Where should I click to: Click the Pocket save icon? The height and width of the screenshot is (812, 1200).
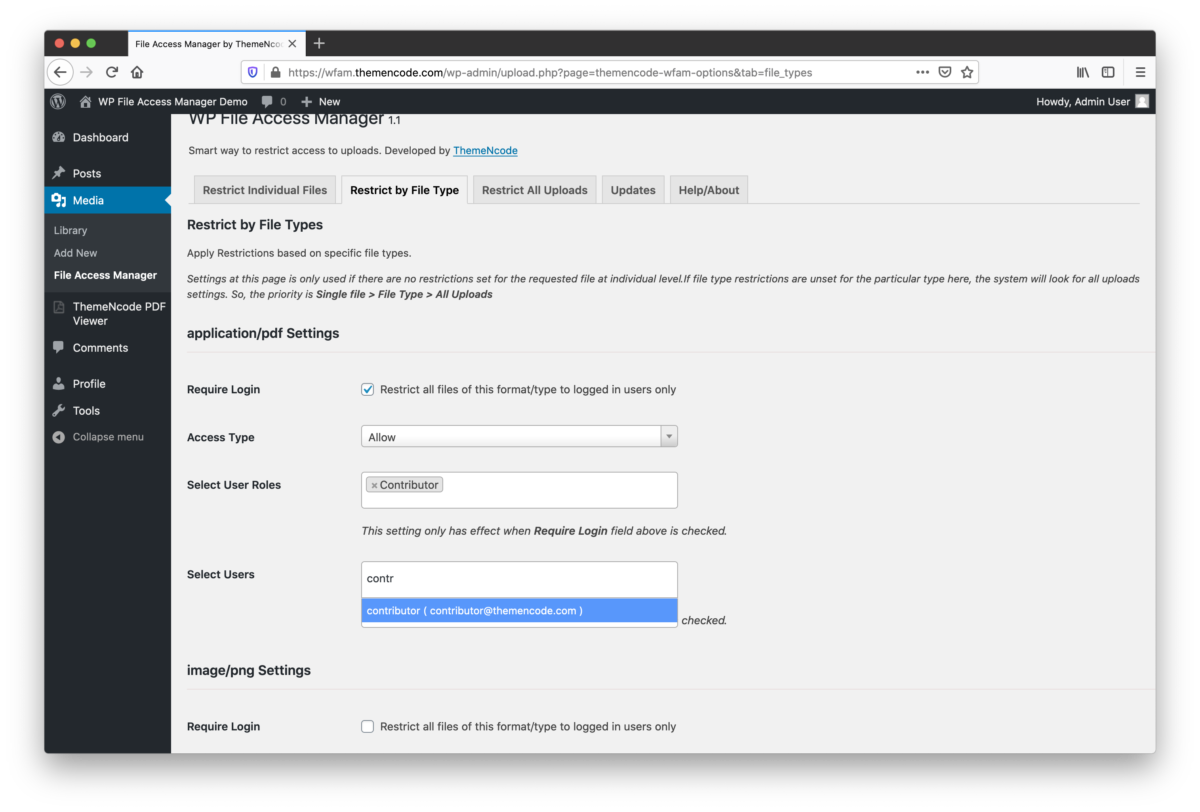[945, 72]
